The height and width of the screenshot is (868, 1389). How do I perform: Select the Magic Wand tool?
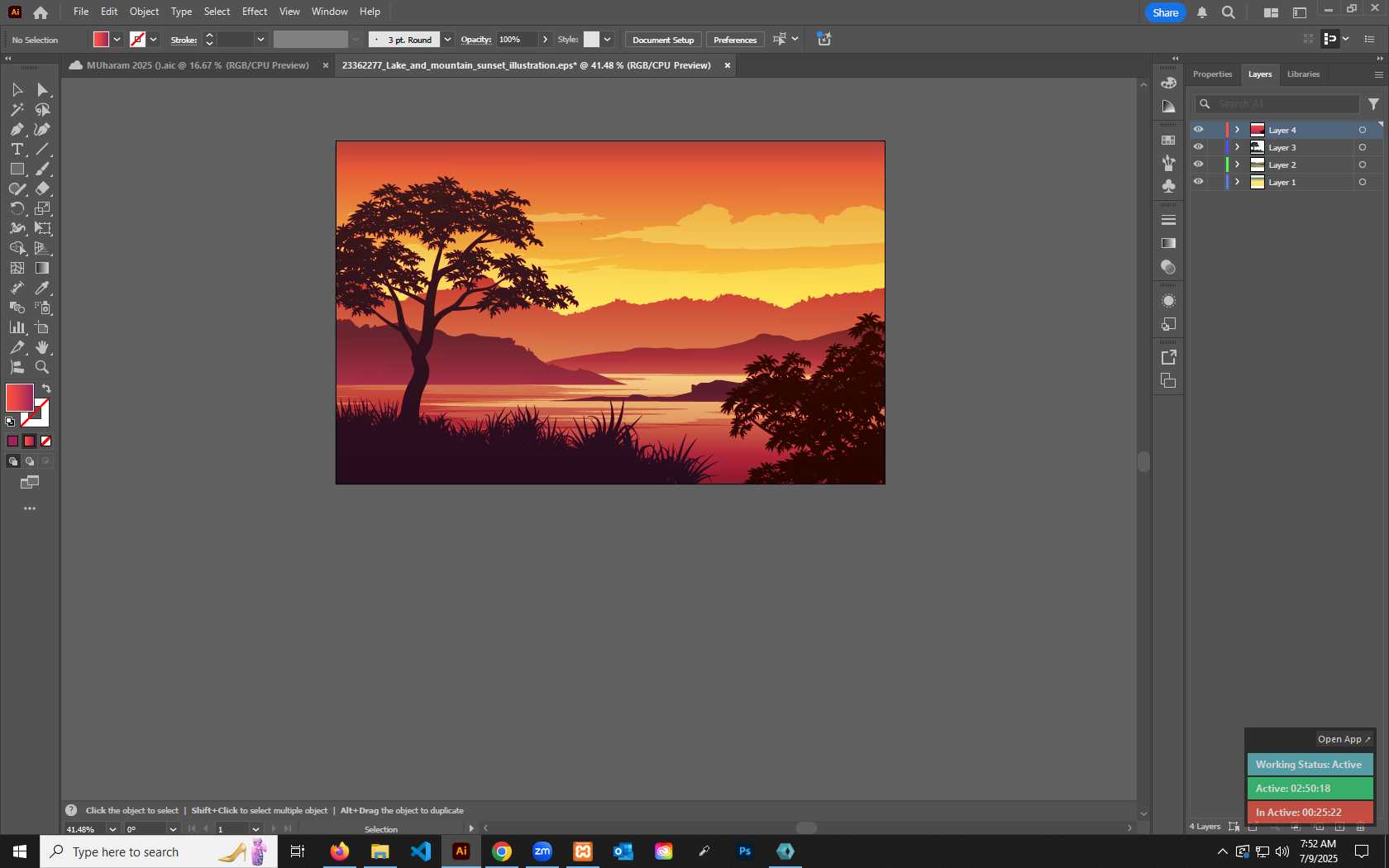(x=17, y=109)
